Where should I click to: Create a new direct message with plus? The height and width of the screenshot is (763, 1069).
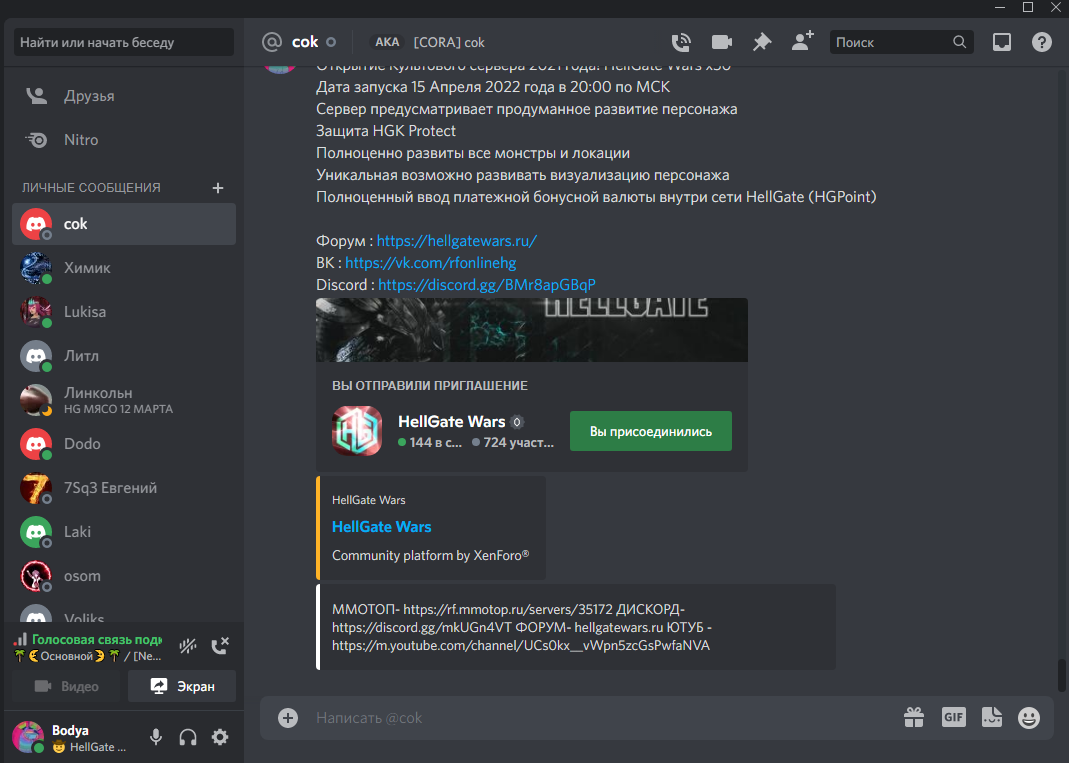[217, 188]
